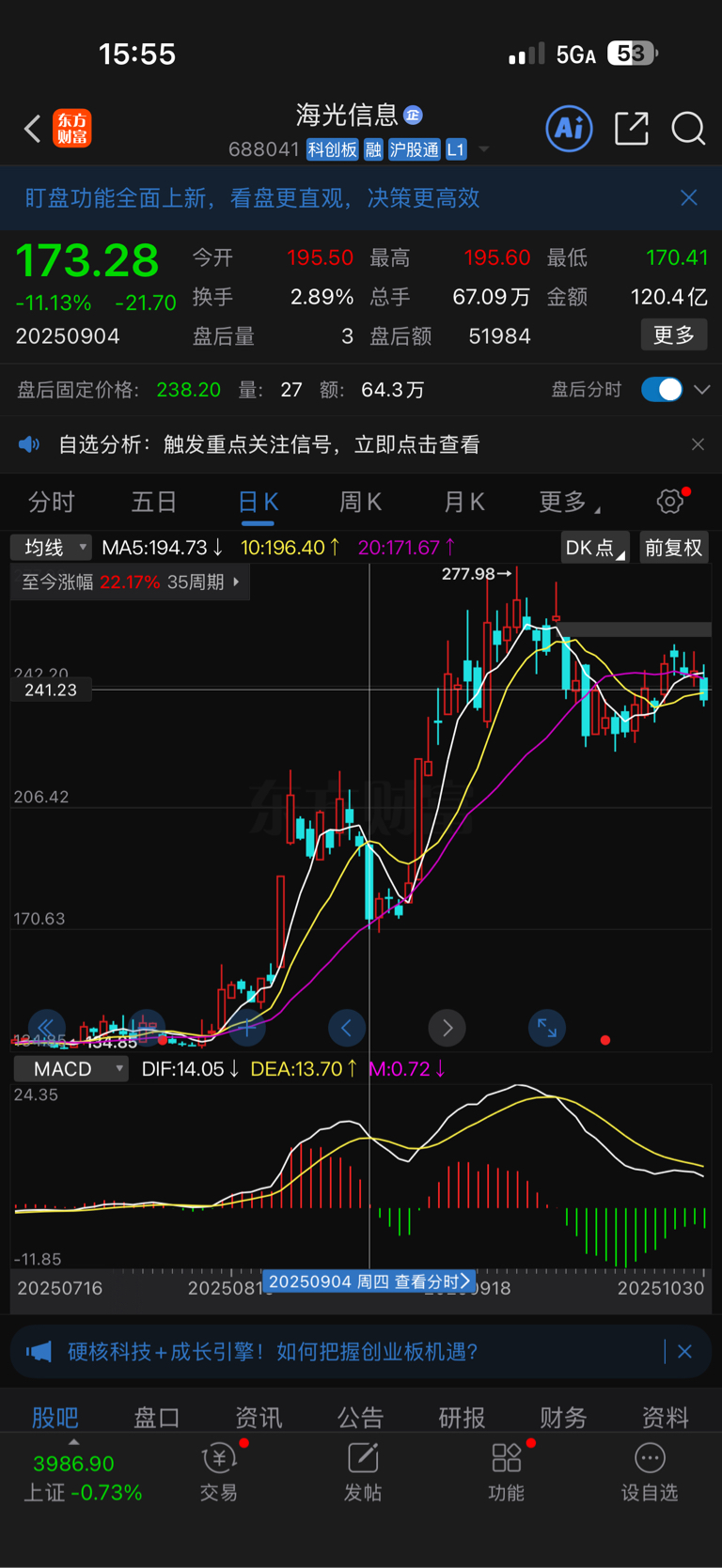Open the DK点 dropdown
The image size is (722, 1568).
[x=595, y=548]
